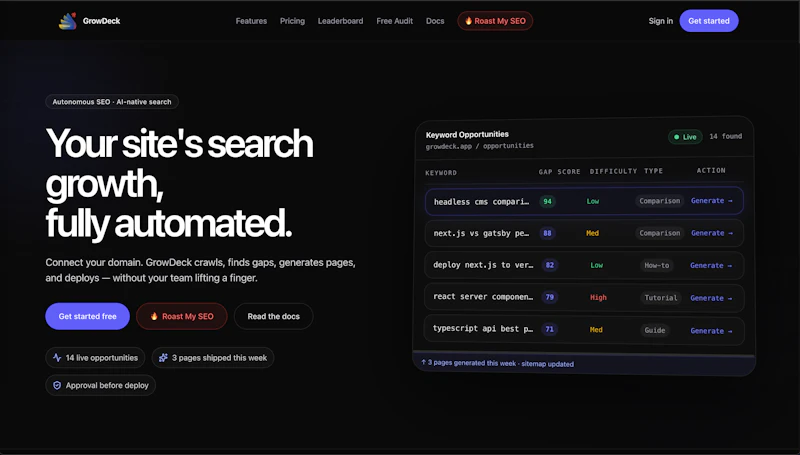The height and width of the screenshot is (455, 800).
Task: Select the typescript api best practices row
Action: tap(584, 330)
